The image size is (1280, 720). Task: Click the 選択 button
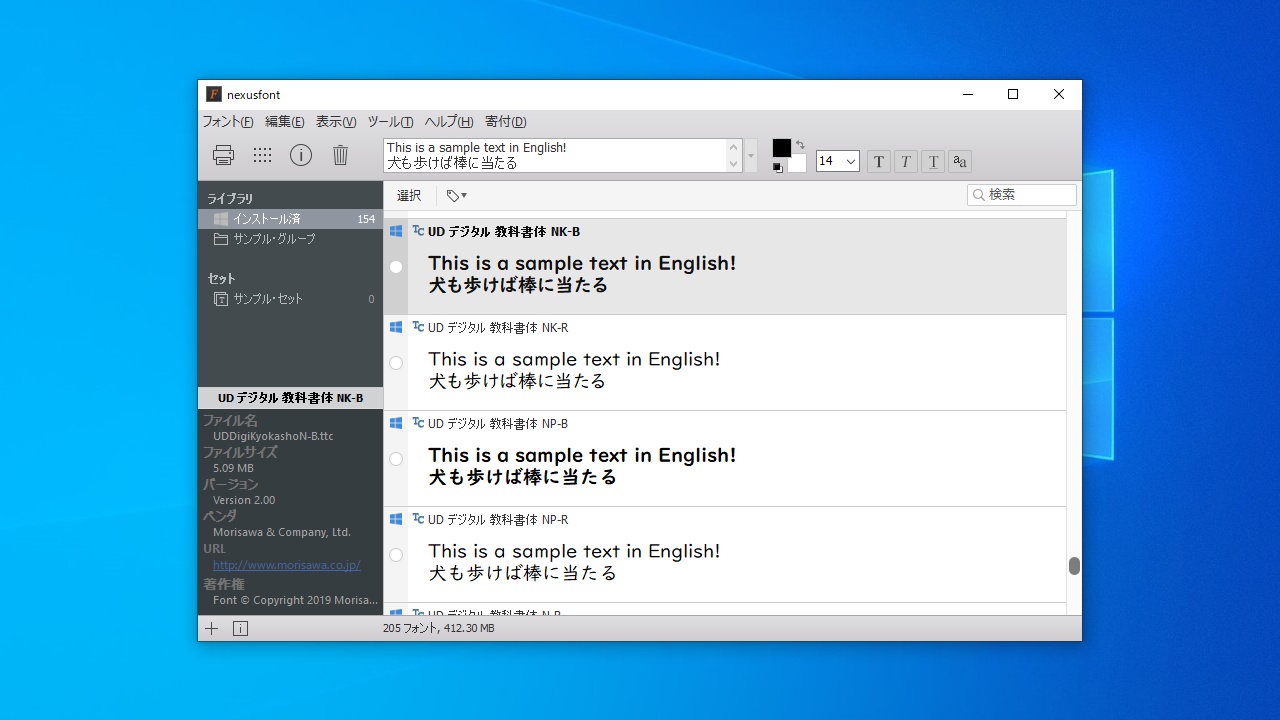click(409, 196)
